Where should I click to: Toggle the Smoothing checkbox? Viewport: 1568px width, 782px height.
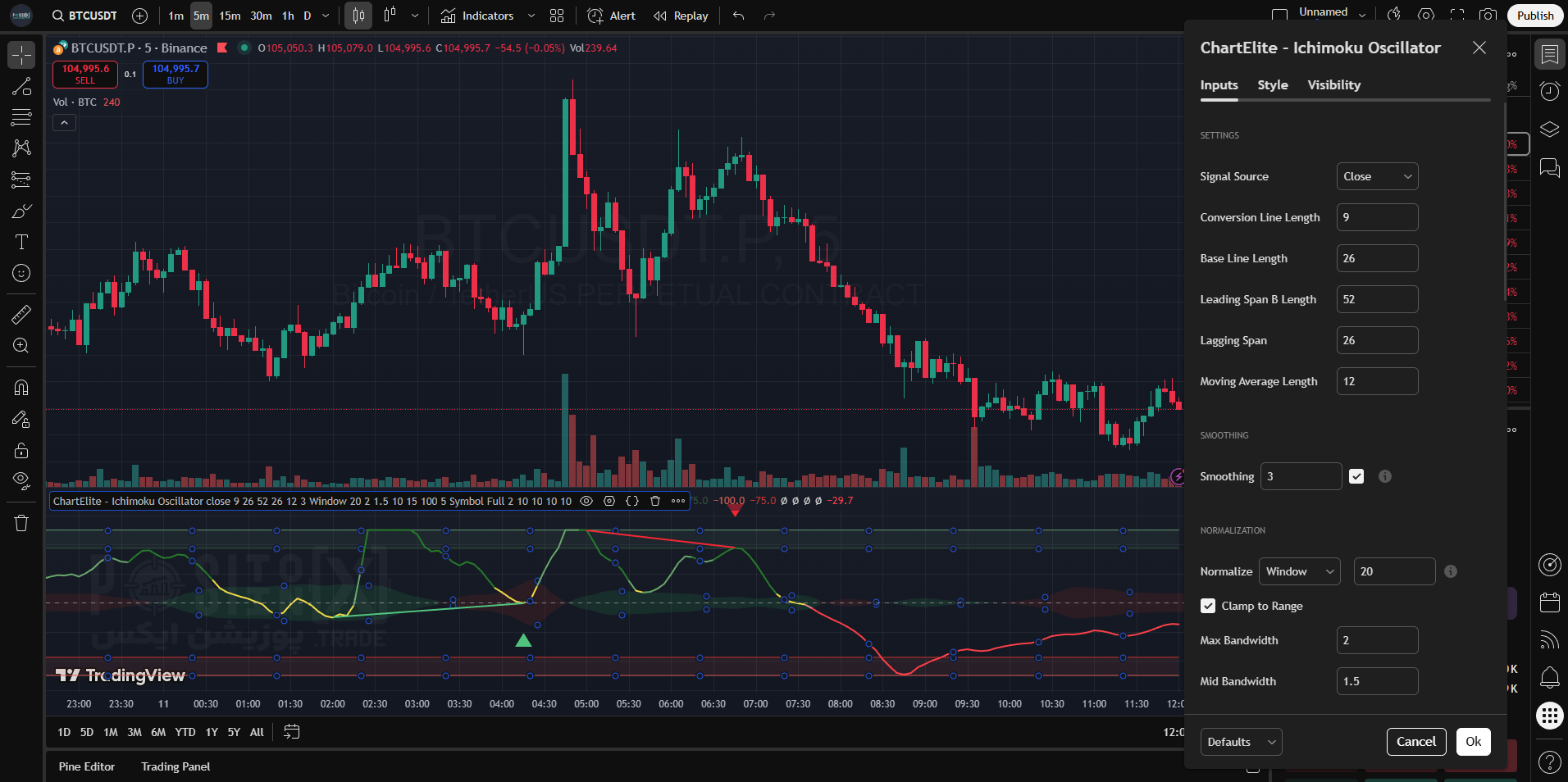[x=1356, y=476]
